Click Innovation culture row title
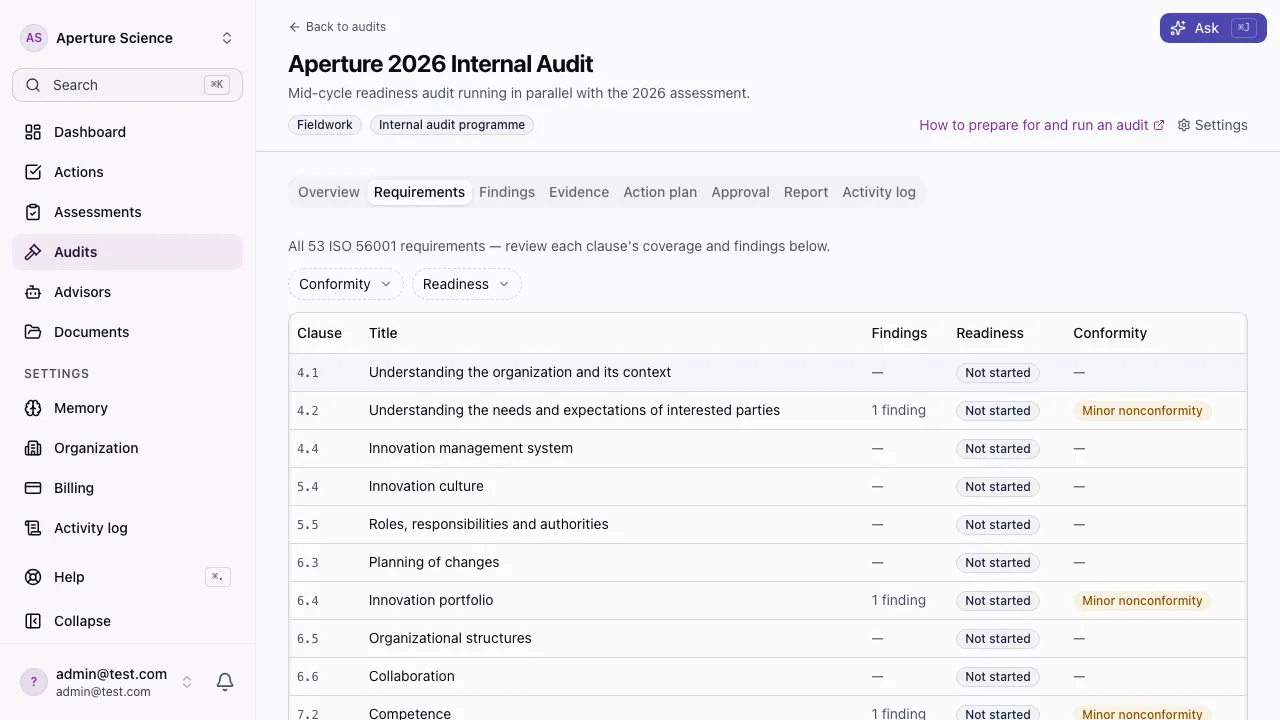Viewport: 1280px width, 720px height. 426,486
